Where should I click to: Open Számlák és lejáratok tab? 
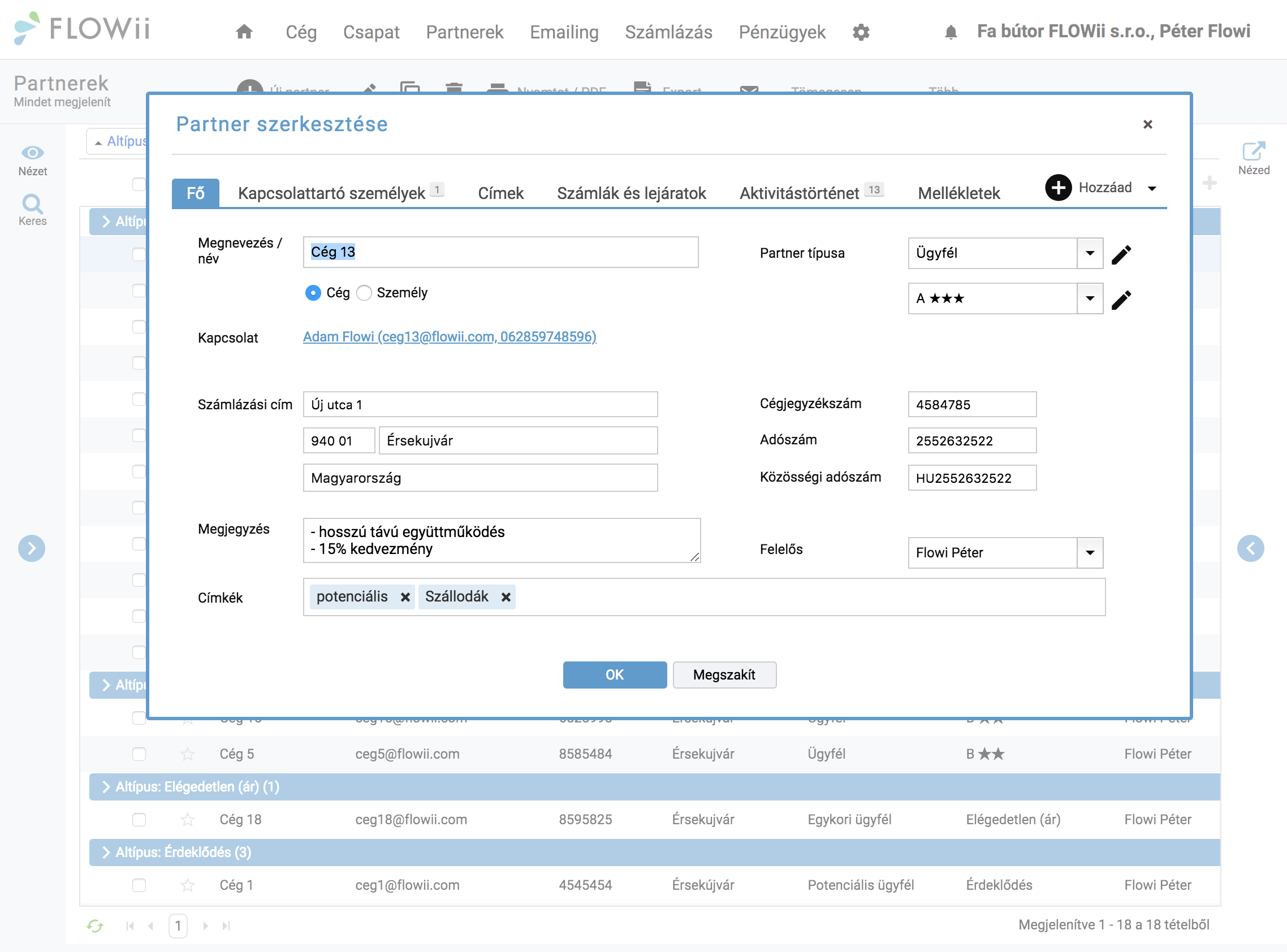point(631,193)
